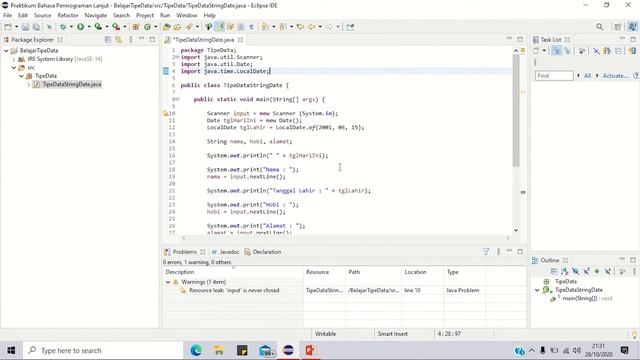
Task: Click the External Tools run icon
Action: point(116,27)
